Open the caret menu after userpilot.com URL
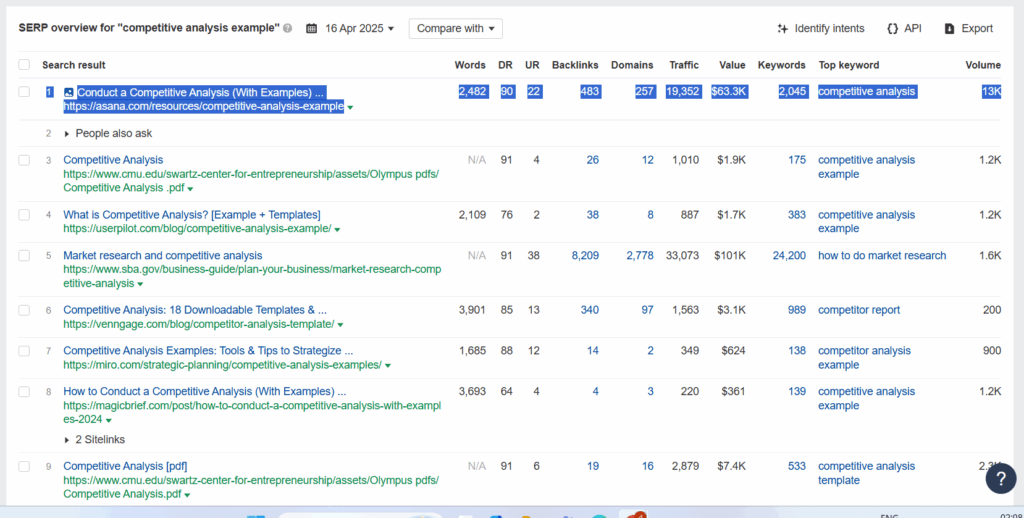Viewport: 1024px width, 518px height. (337, 229)
